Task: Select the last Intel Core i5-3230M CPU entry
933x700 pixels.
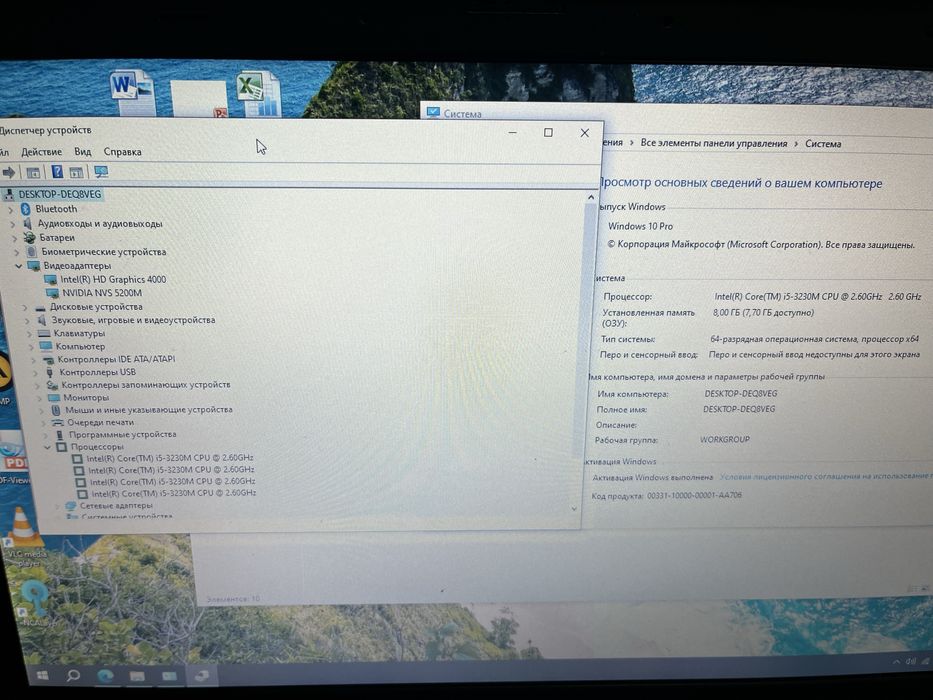Action: (x=174, y=493)
